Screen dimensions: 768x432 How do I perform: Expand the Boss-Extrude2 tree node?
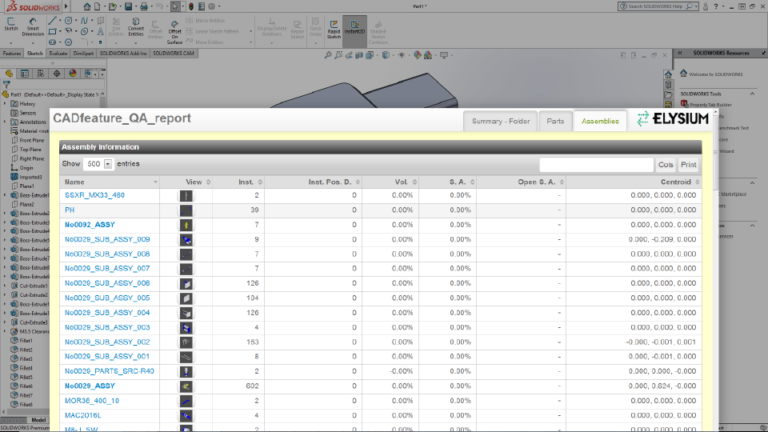5,214
